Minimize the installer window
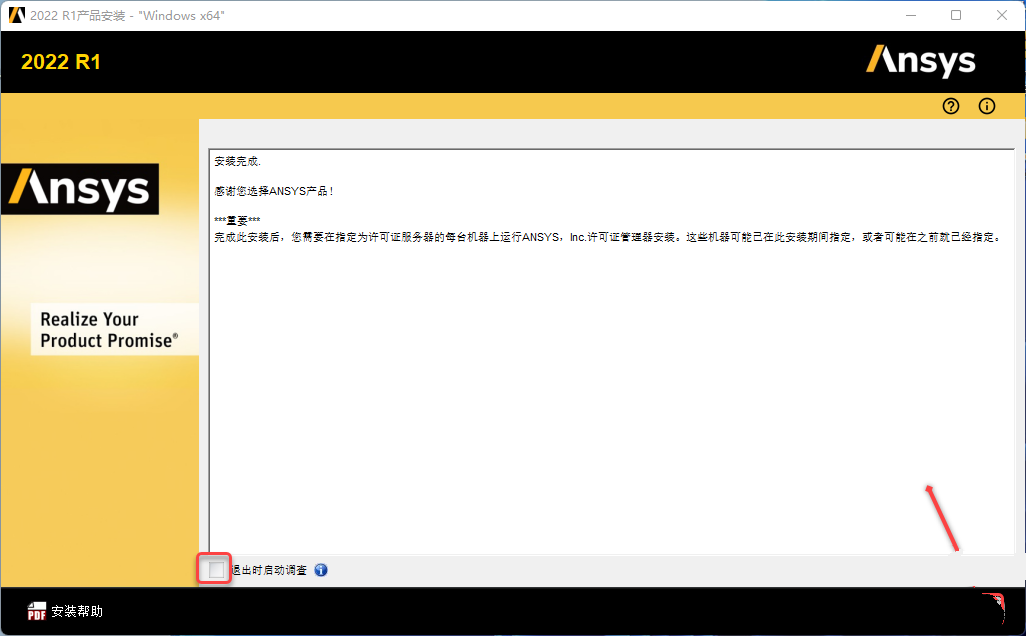This screenshot has height=636, width=1026. pos(911,15)
